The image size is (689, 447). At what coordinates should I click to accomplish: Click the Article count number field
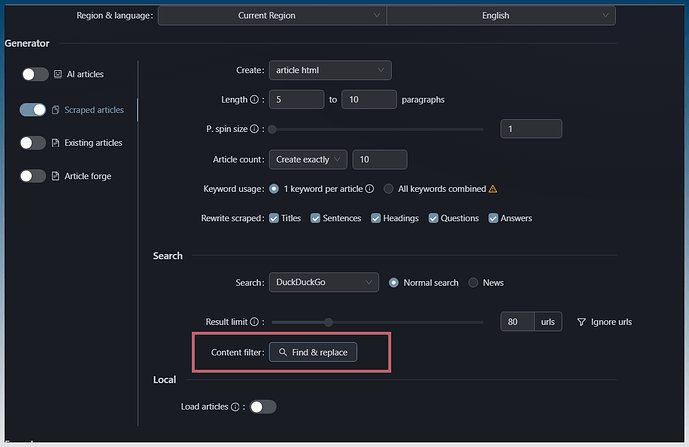pos(379,160)
